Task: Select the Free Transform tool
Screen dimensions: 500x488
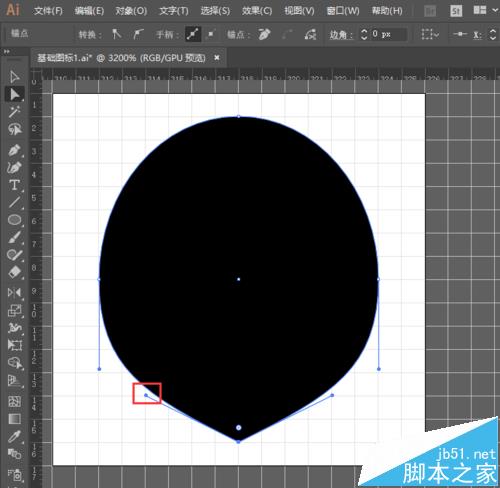Action: click(x=14, y=345)
